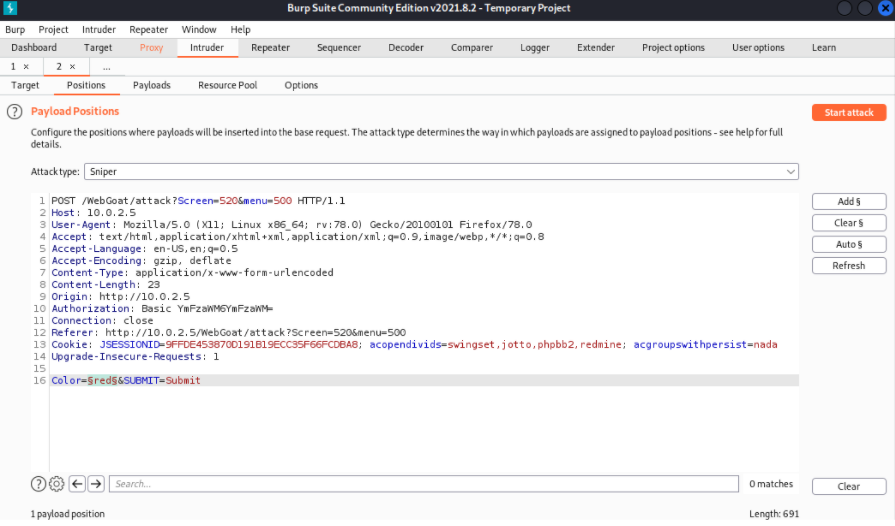Click the '1 payload position' status text
This screenshot has height=526, width=895.
(x=67, y=514)
